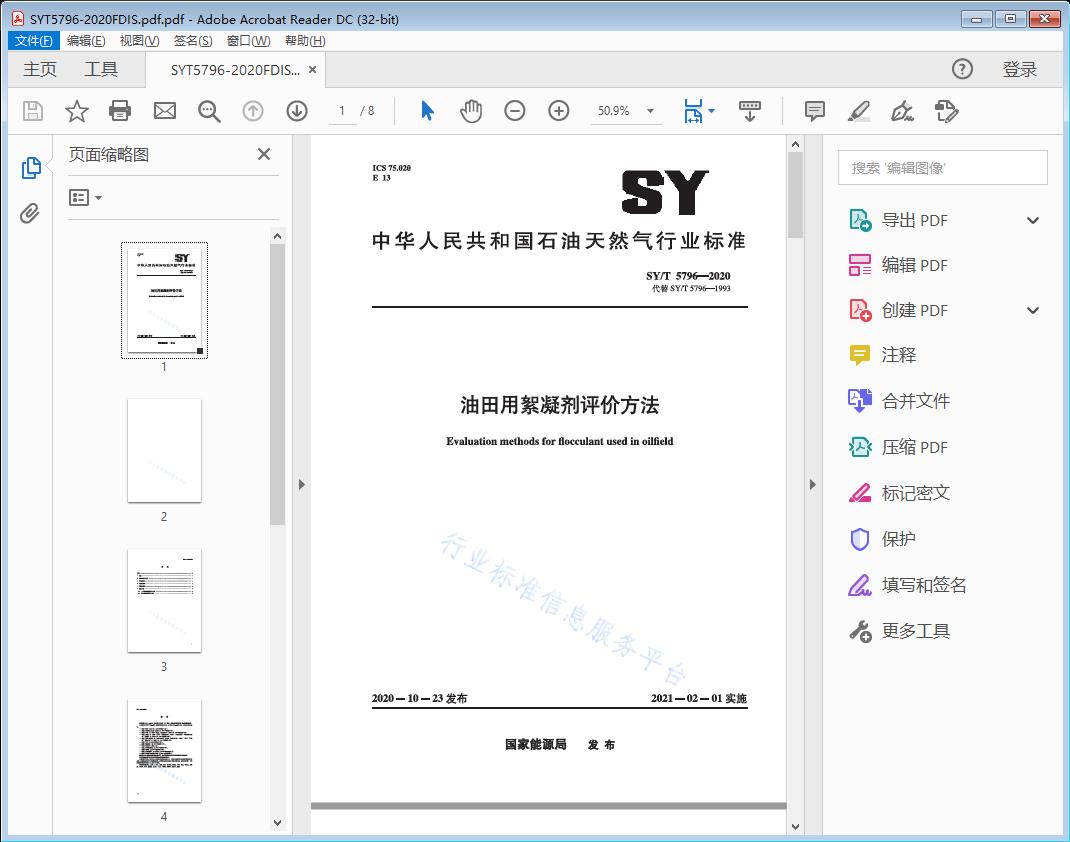Switch to the 工具 tab
This screenshot has width=1070, height=842.
(x=101, y=69)
